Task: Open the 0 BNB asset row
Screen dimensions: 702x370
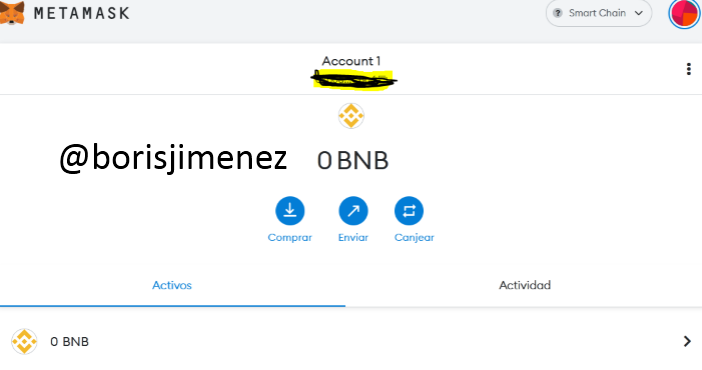Action: pos(351,341)
